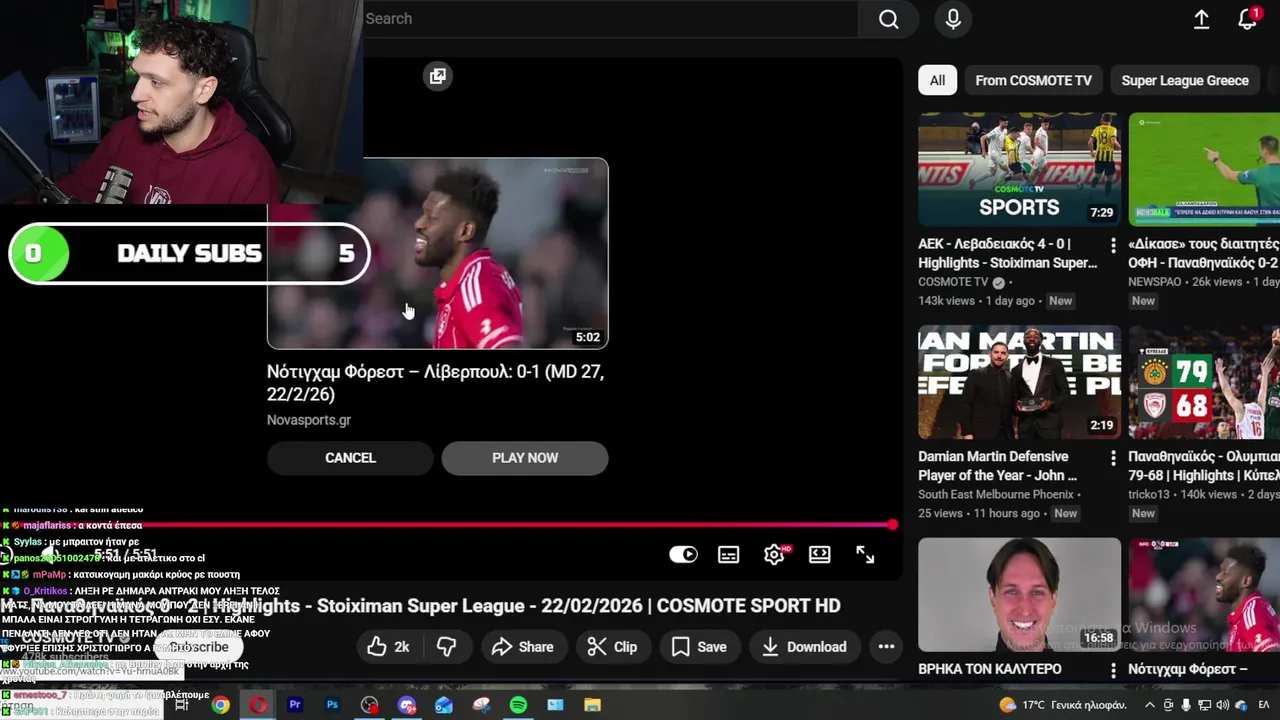Select From COSMOTE TV chip
The width and height of the screenshot is (1280, 720).
(1033, 80)
